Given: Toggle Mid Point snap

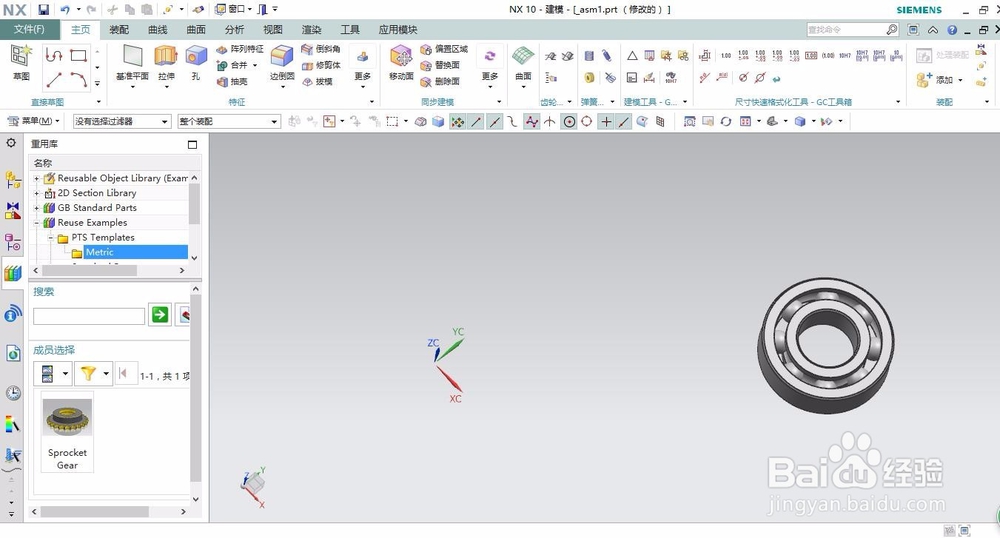Looking at the screenshot, I should 495,122.
